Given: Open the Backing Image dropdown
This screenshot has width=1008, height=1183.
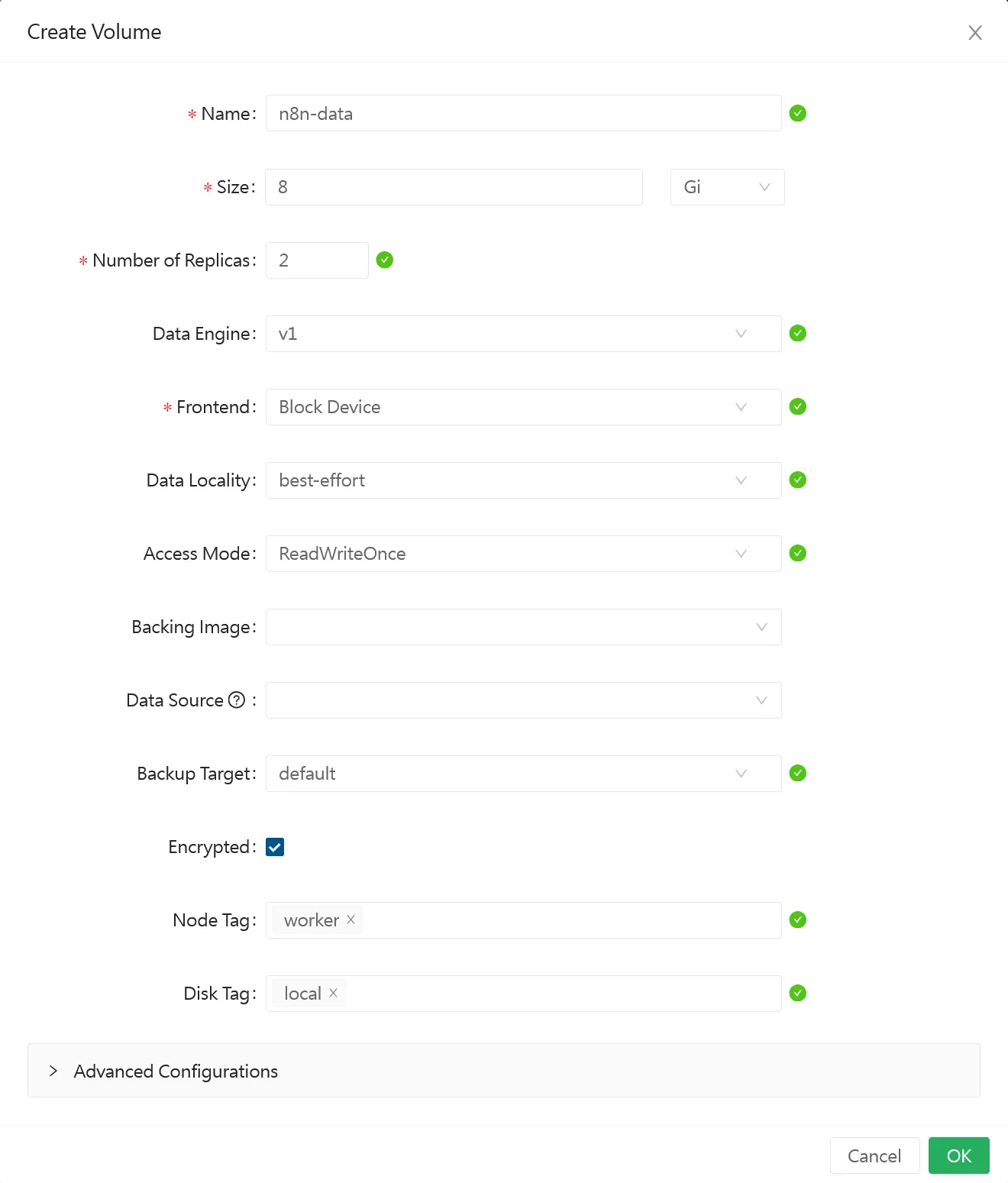Looking at the screenshot, I should pyautogui.click(x=523, y=627).
